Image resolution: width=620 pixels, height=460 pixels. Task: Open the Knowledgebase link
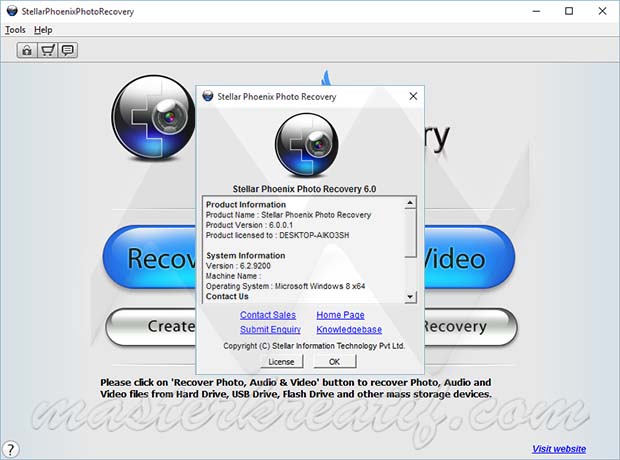coord(349,329)
